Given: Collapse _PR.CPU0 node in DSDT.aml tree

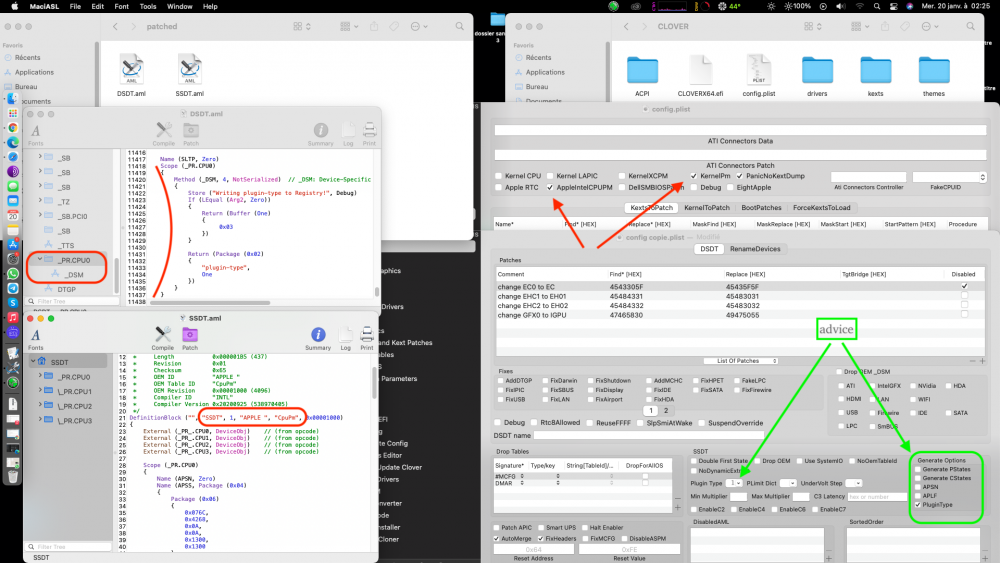Looking at the screenshot, I should coord(40,260).
